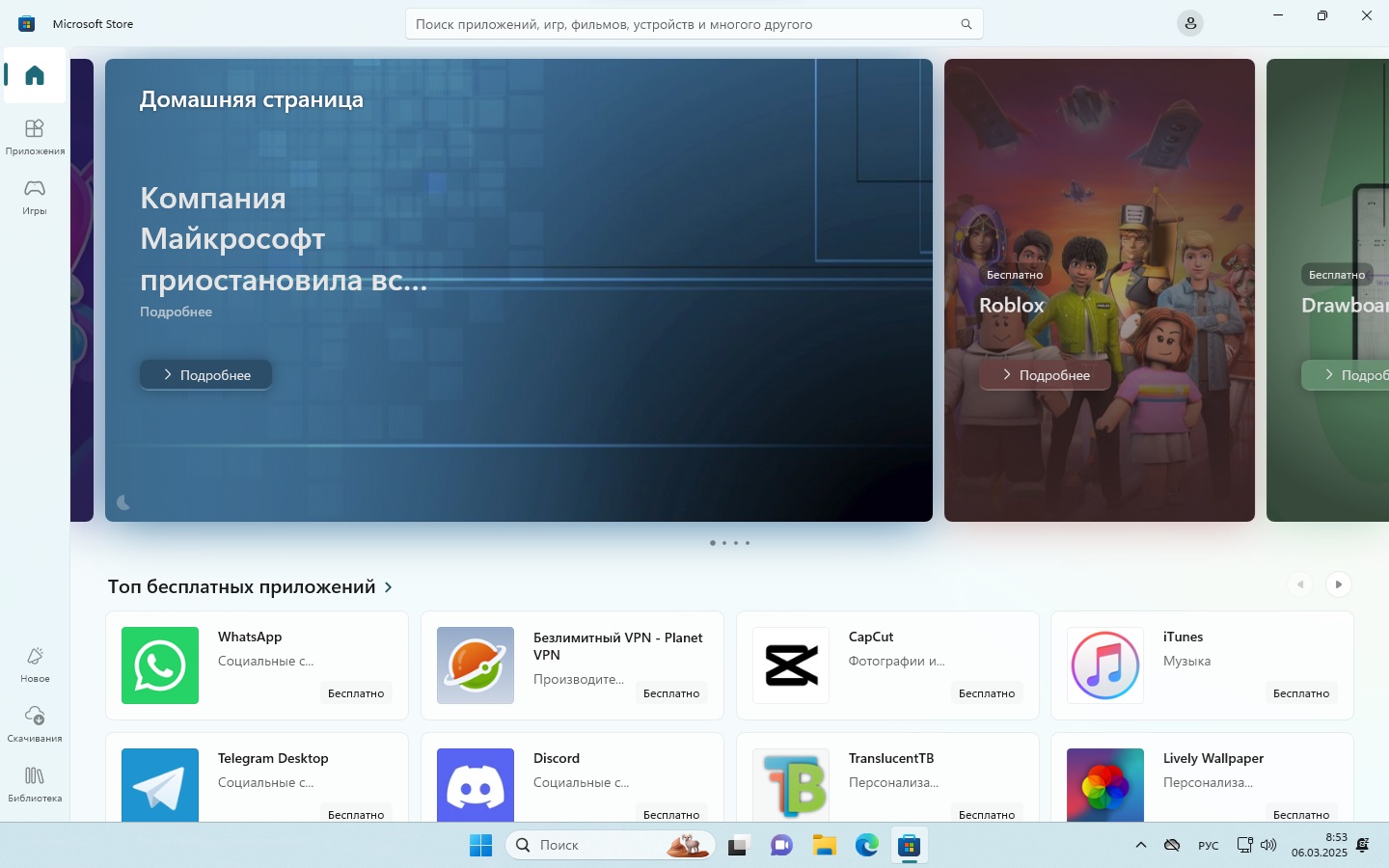Click the Домашняя страница heading
1389x868 pixels.
coord(252,99)
